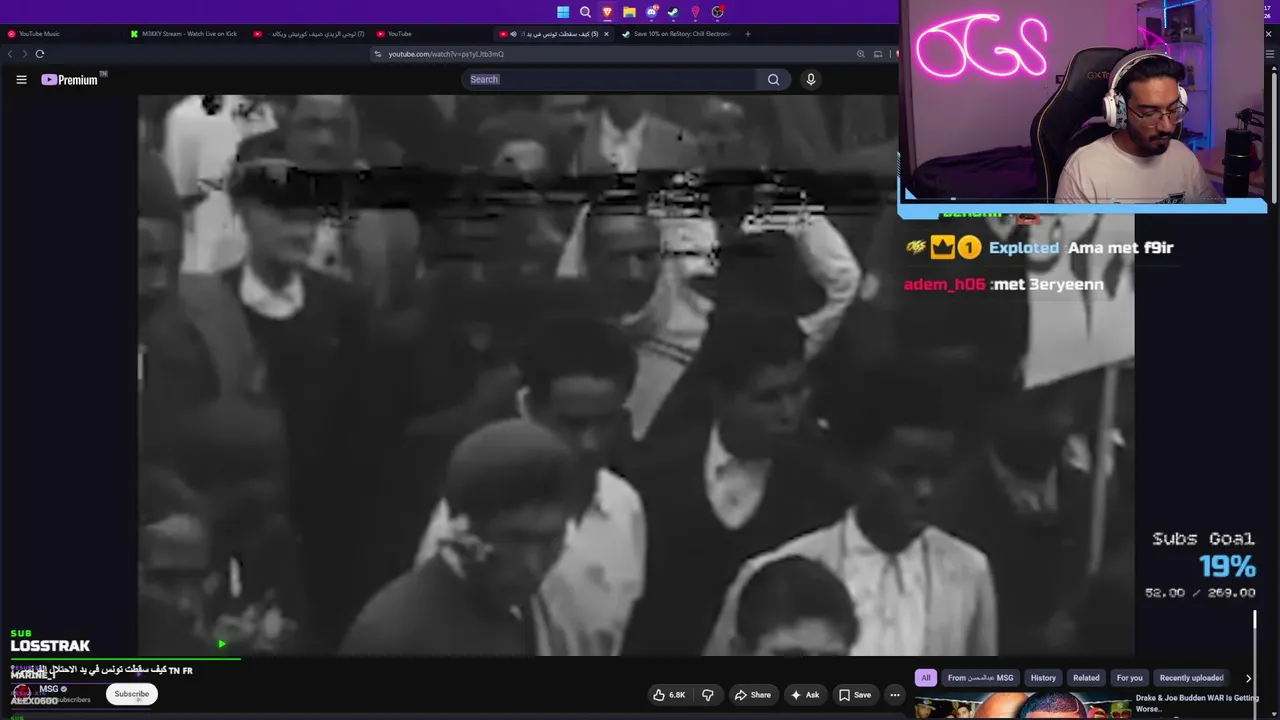
Task: Switch to the plain YouTube tab
Action: (x=430, y=34)
